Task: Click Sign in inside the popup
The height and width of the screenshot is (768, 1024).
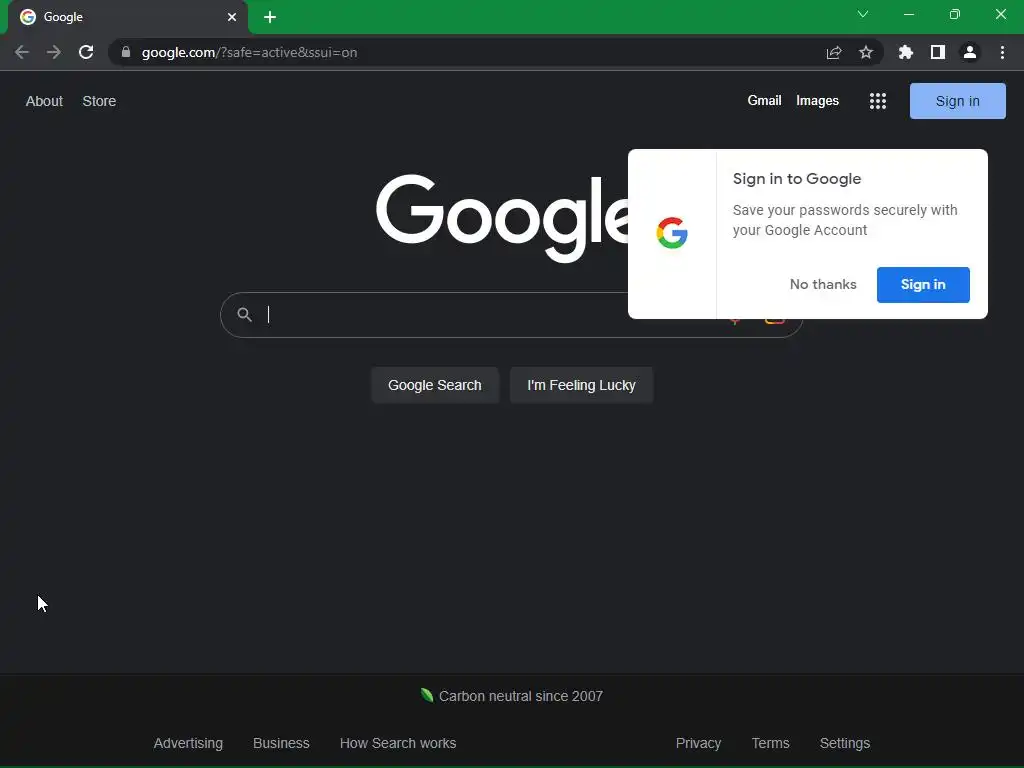Action: (x=923, y=285)
